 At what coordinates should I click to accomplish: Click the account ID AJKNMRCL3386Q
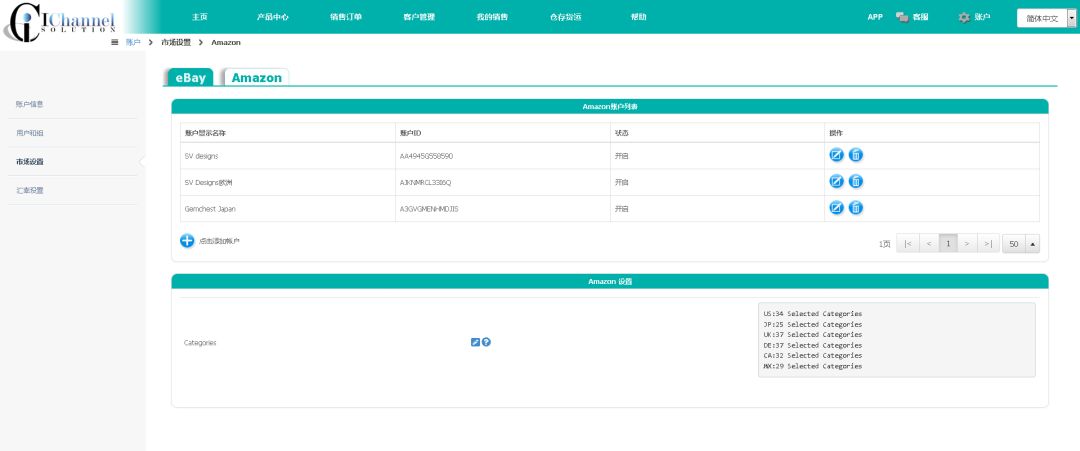click(425, 182)
